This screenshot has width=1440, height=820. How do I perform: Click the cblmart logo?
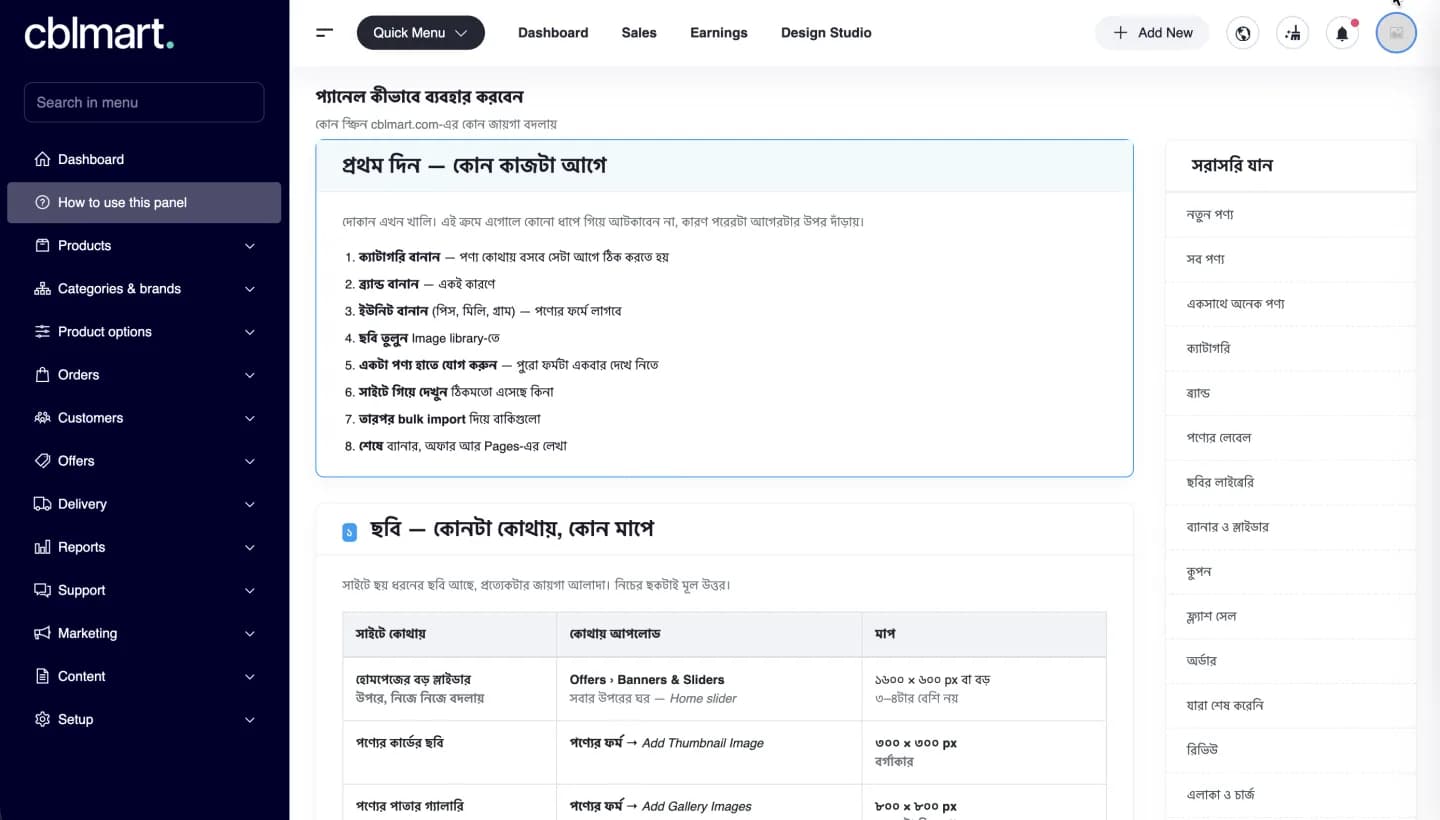pyautogui.click(x=99, y=34)
